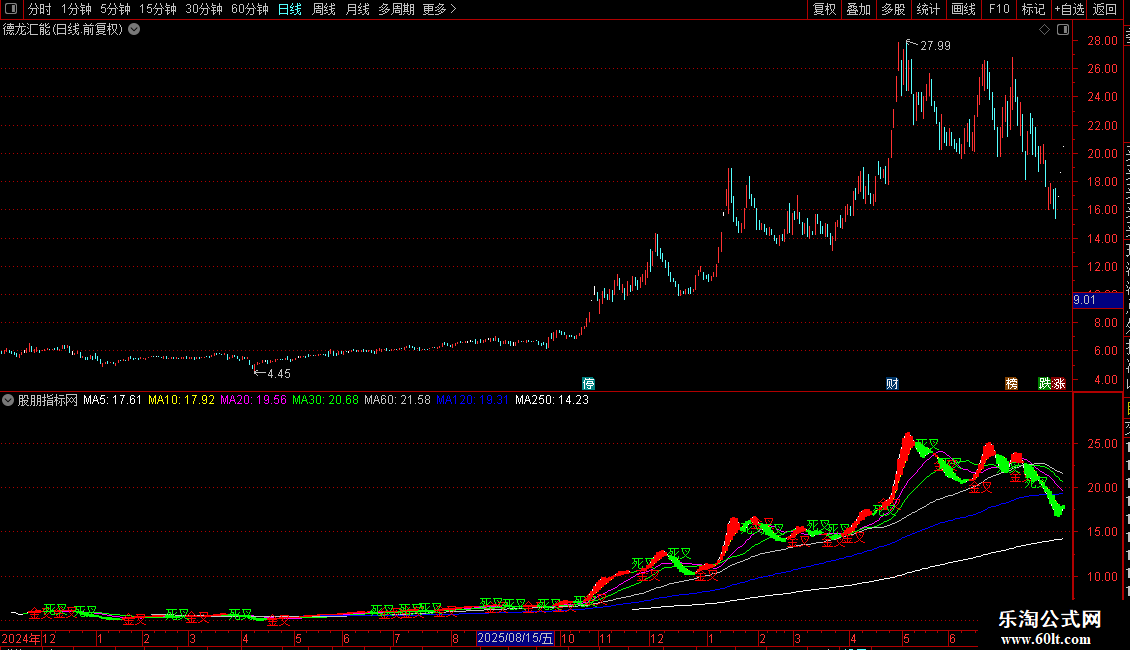This screenshot has width=1130, height=650.
Task: Click the 复权 adjustment button
Action: tap(824, 9)
